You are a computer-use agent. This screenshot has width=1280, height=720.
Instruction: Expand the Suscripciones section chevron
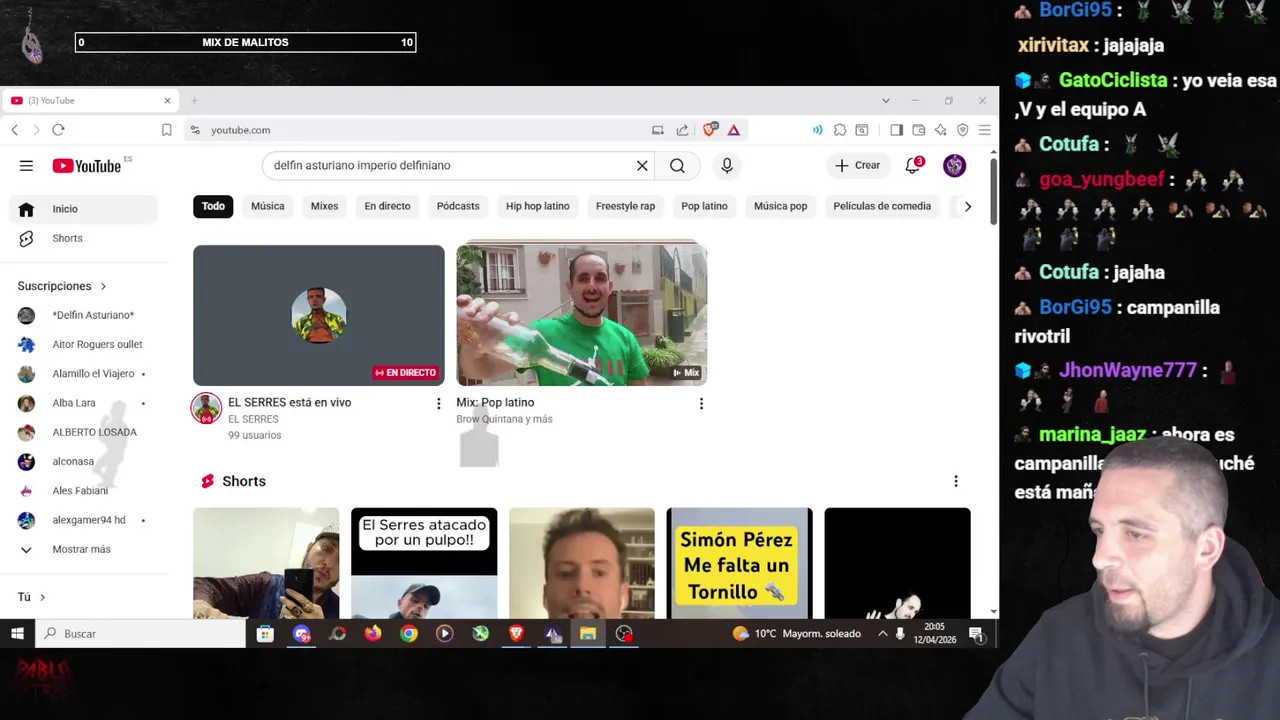tap(102, 286)
